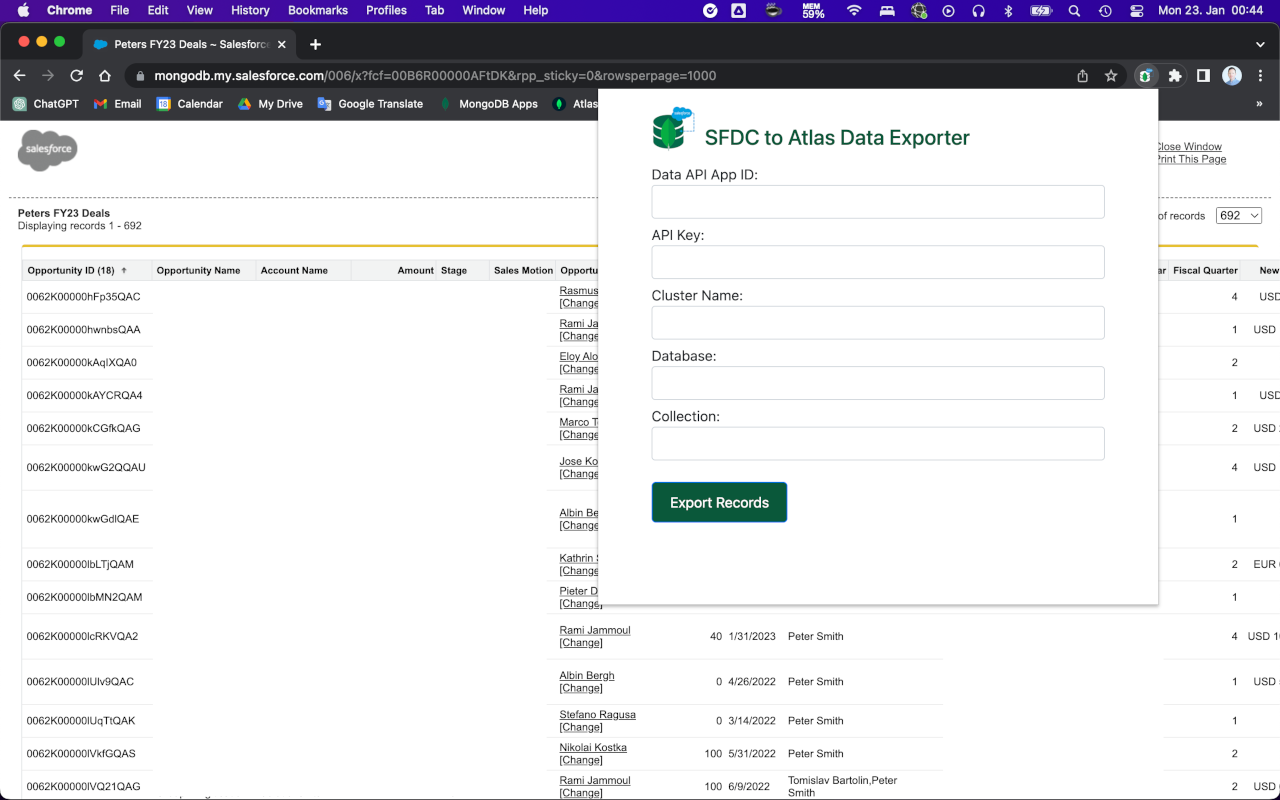This screenshot has height=800, width=1280.
Task: Click Change under Albin Bergh 4/26/2022 row
Action: [581, 688]
